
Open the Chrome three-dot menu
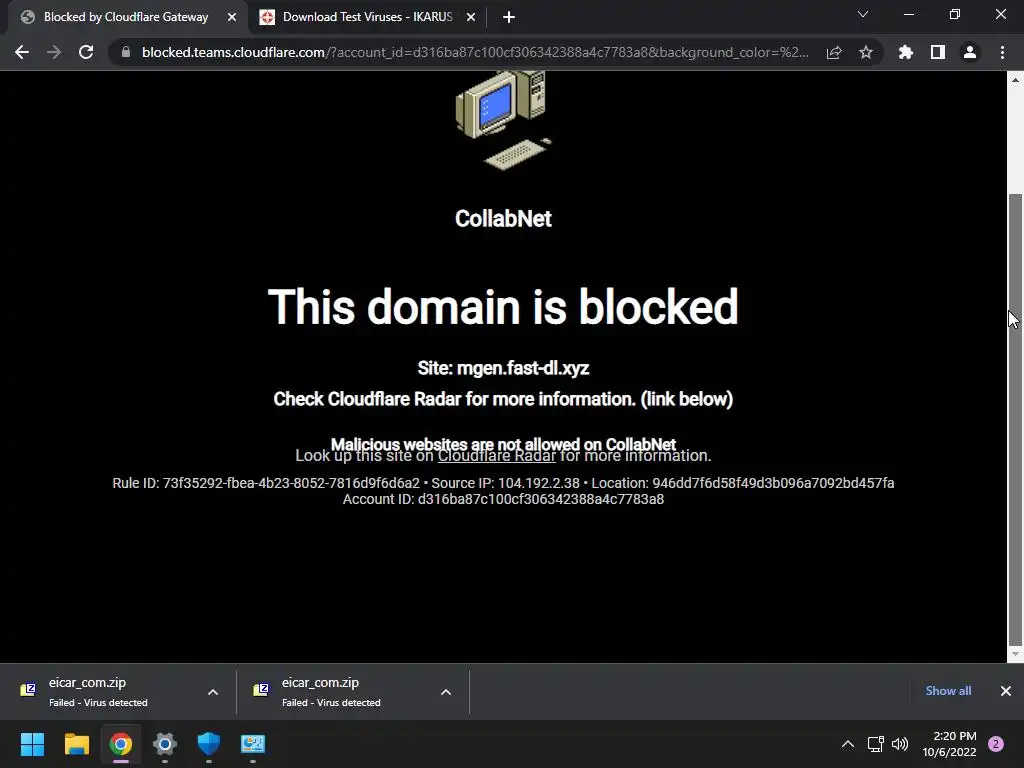(x=1002, y=52)
